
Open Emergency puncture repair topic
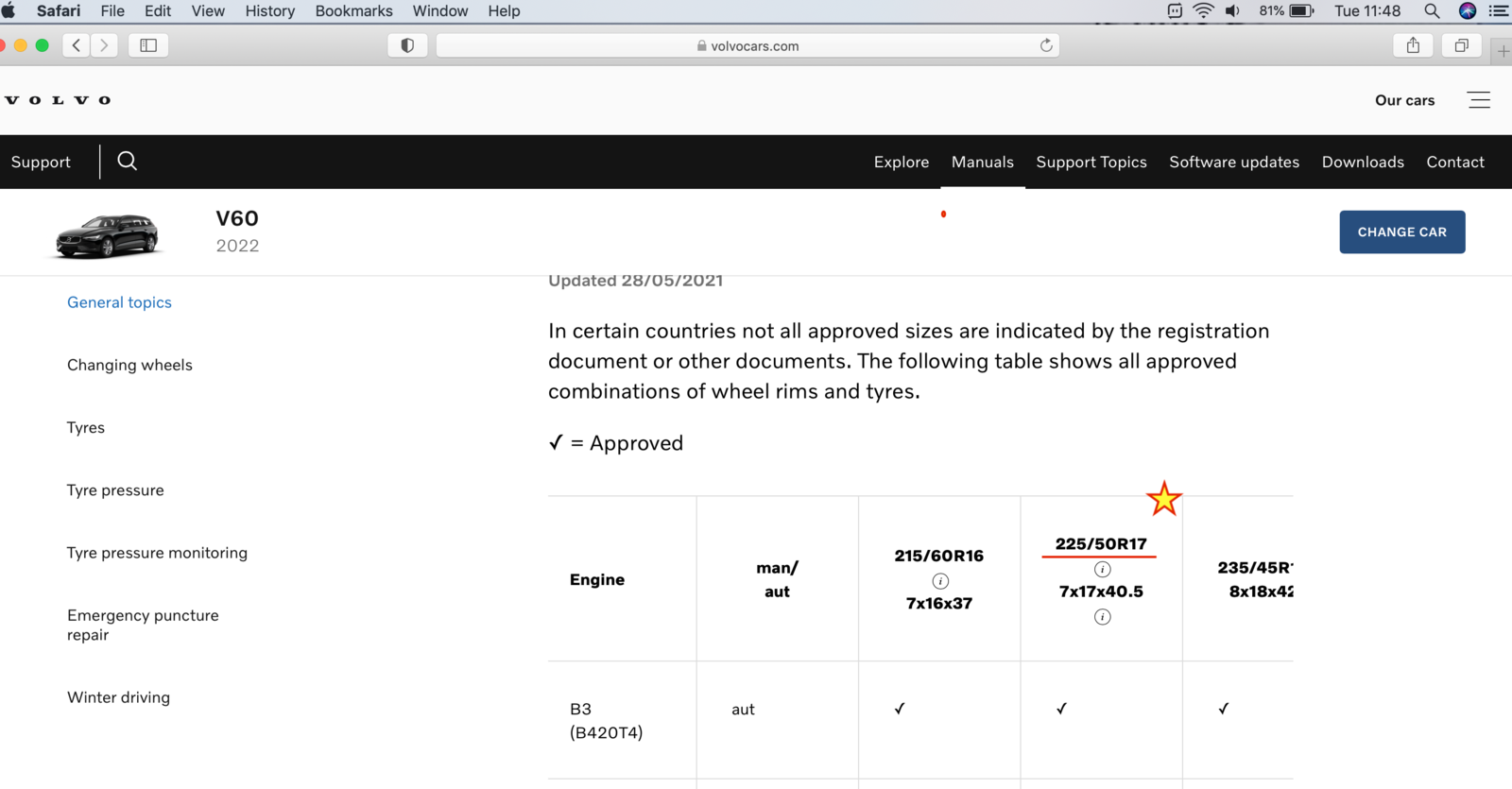[143, 625]
